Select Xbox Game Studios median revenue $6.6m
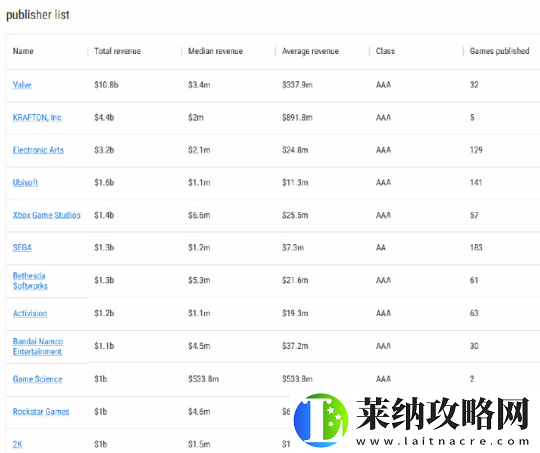Screen dimensions: 540x453 point(199,215)
